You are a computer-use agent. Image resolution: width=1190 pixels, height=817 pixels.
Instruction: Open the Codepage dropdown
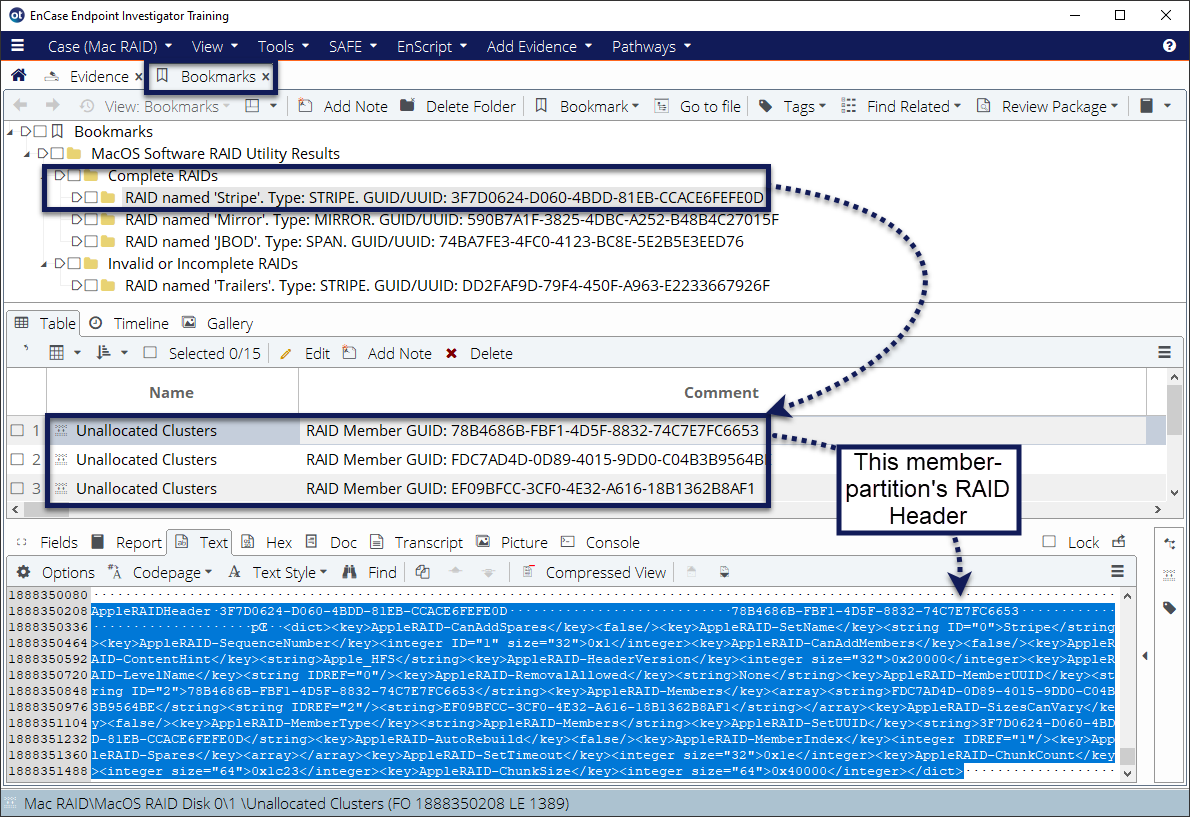pyautogui.click(x=172, y=572)
